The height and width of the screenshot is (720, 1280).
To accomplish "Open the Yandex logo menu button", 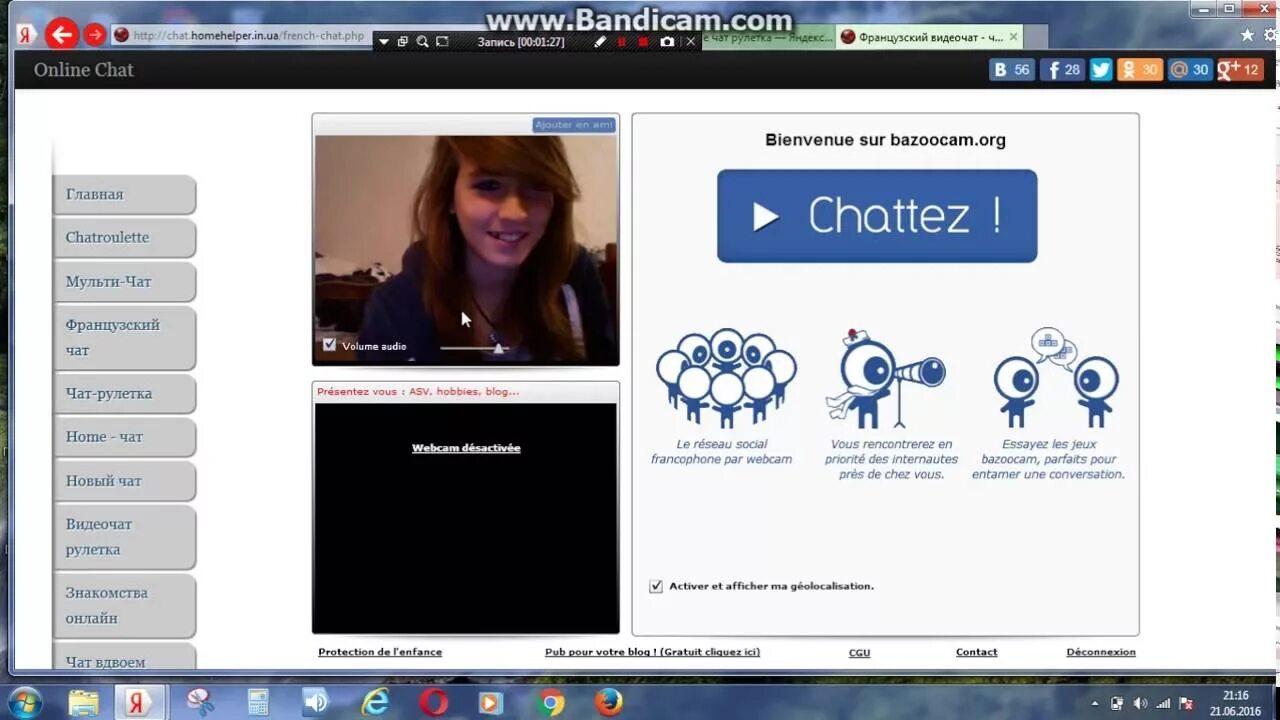I will [x=27, y=35].
